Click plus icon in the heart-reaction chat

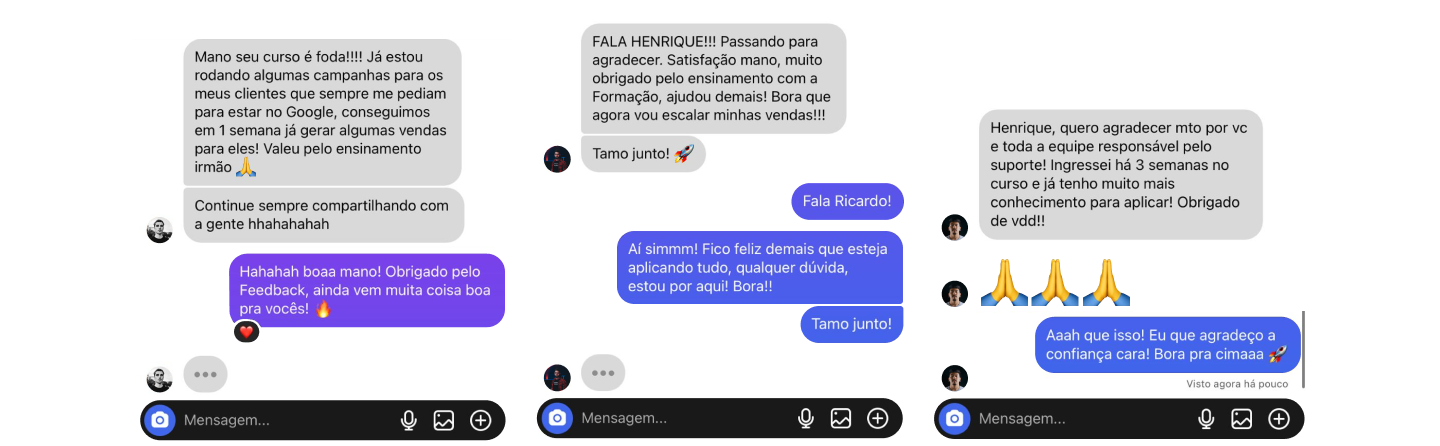click(481, 420)
